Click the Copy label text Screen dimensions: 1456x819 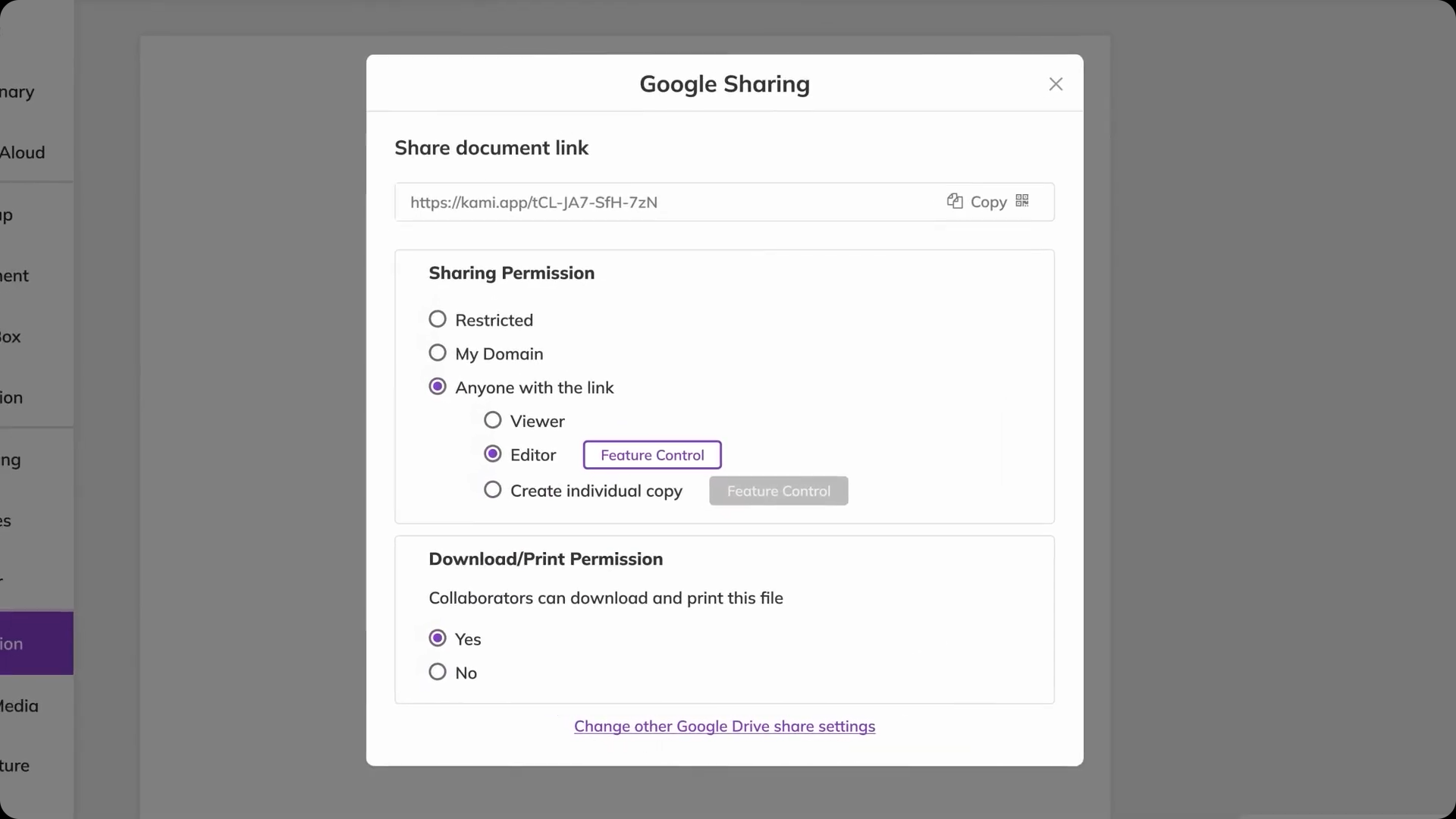coord(988,202)
